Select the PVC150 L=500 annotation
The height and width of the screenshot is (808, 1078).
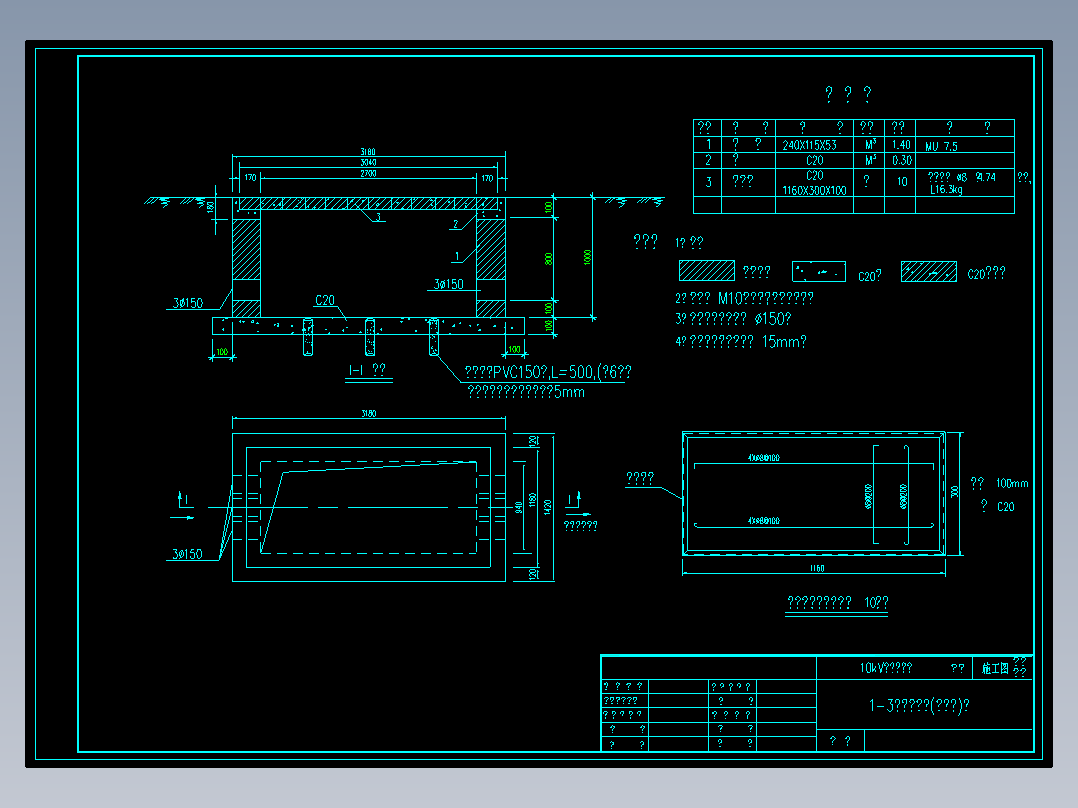point(548,372)
